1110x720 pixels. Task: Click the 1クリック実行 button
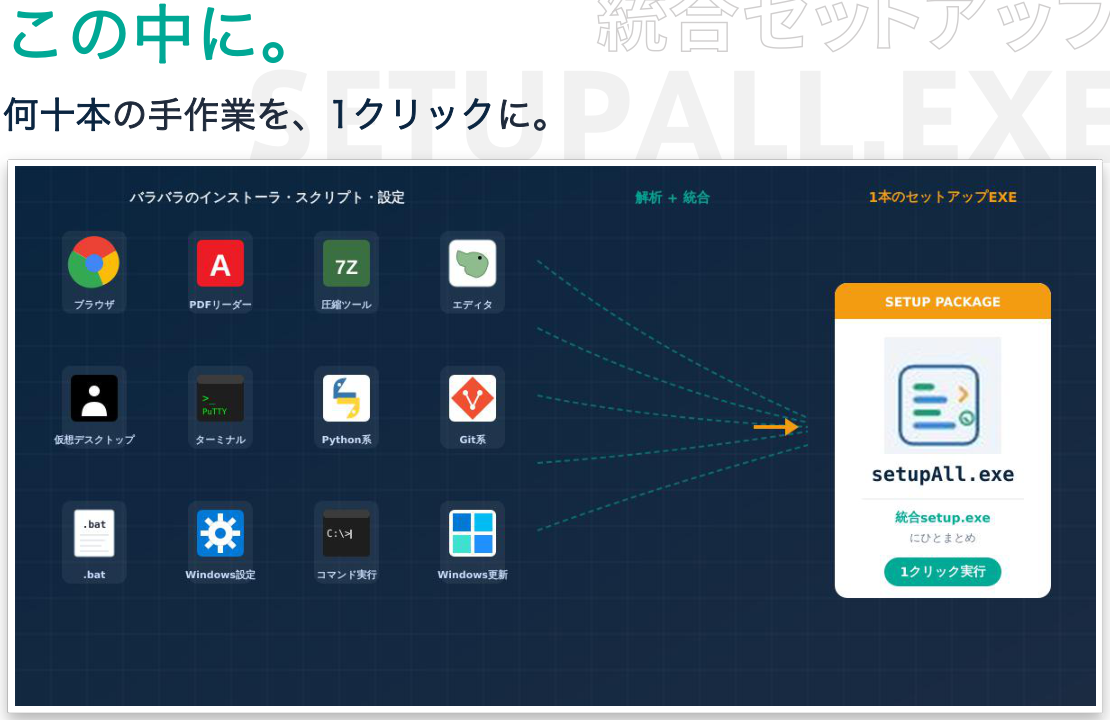942,571
